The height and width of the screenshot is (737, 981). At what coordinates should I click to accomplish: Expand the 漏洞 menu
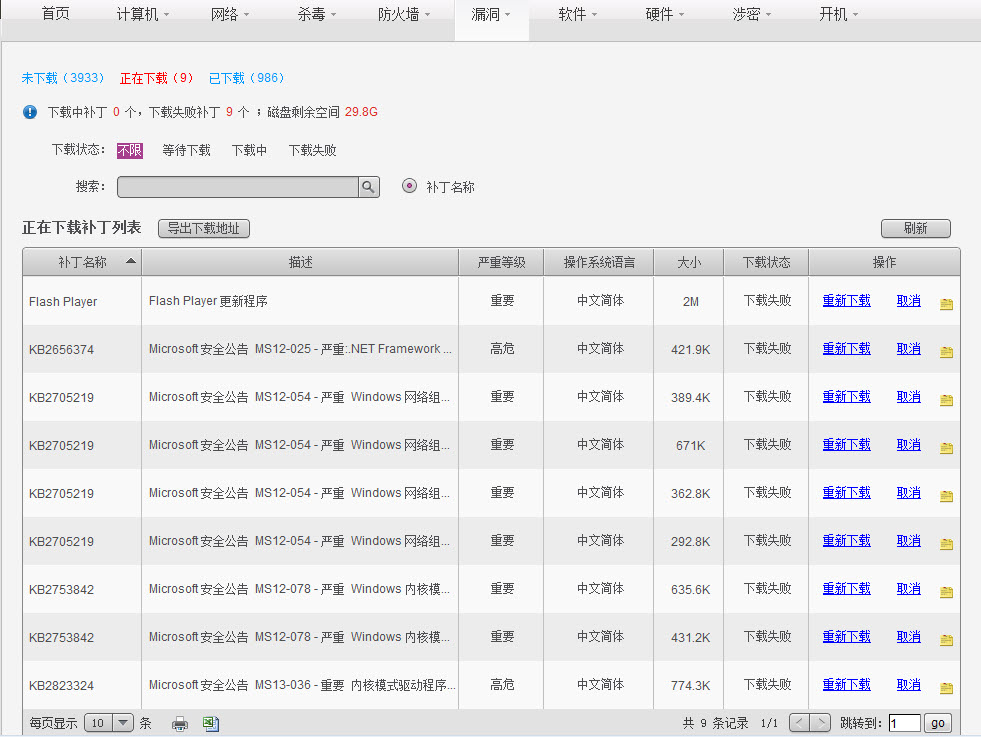point(491,15)
